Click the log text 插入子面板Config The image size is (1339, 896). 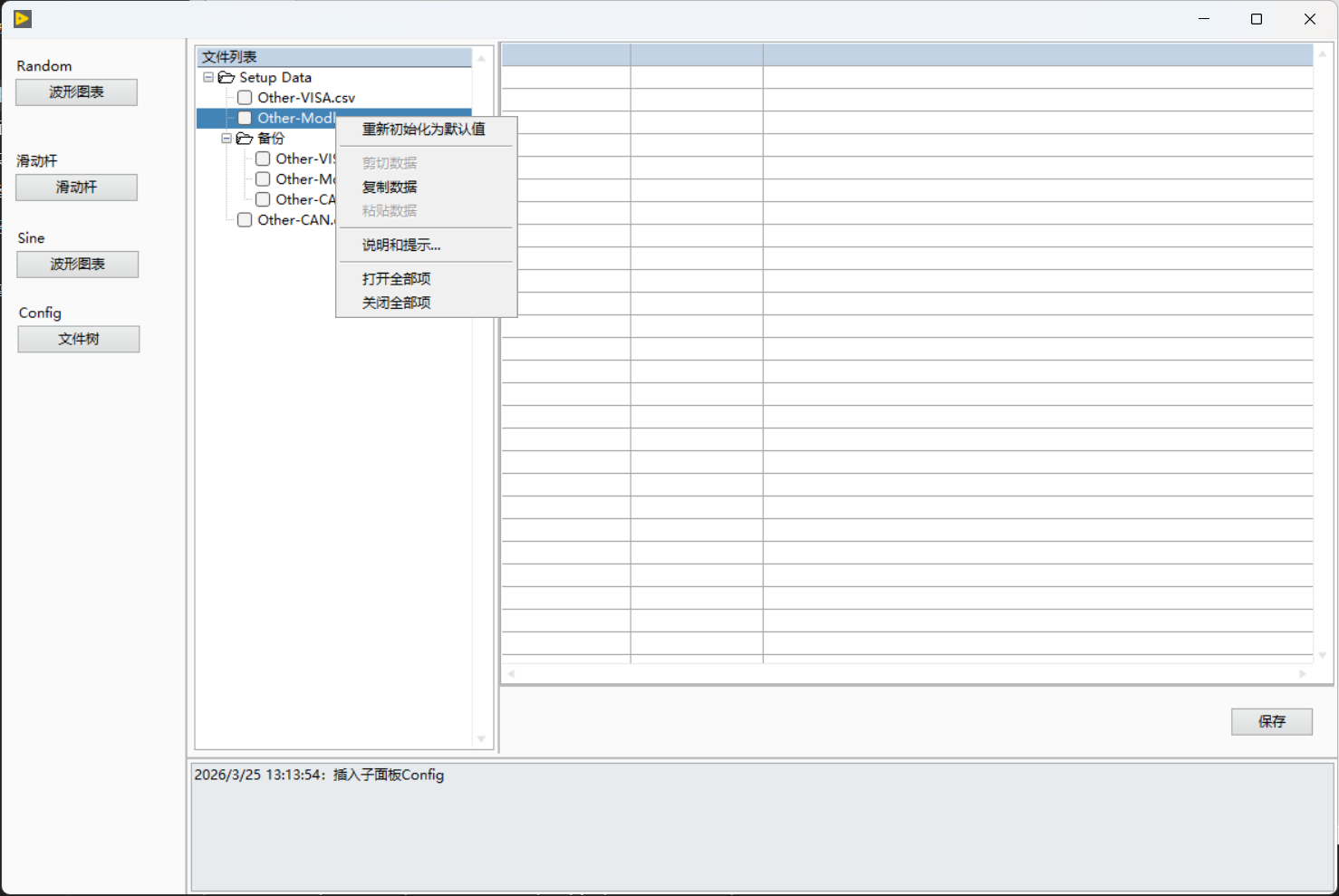(389, 775)
